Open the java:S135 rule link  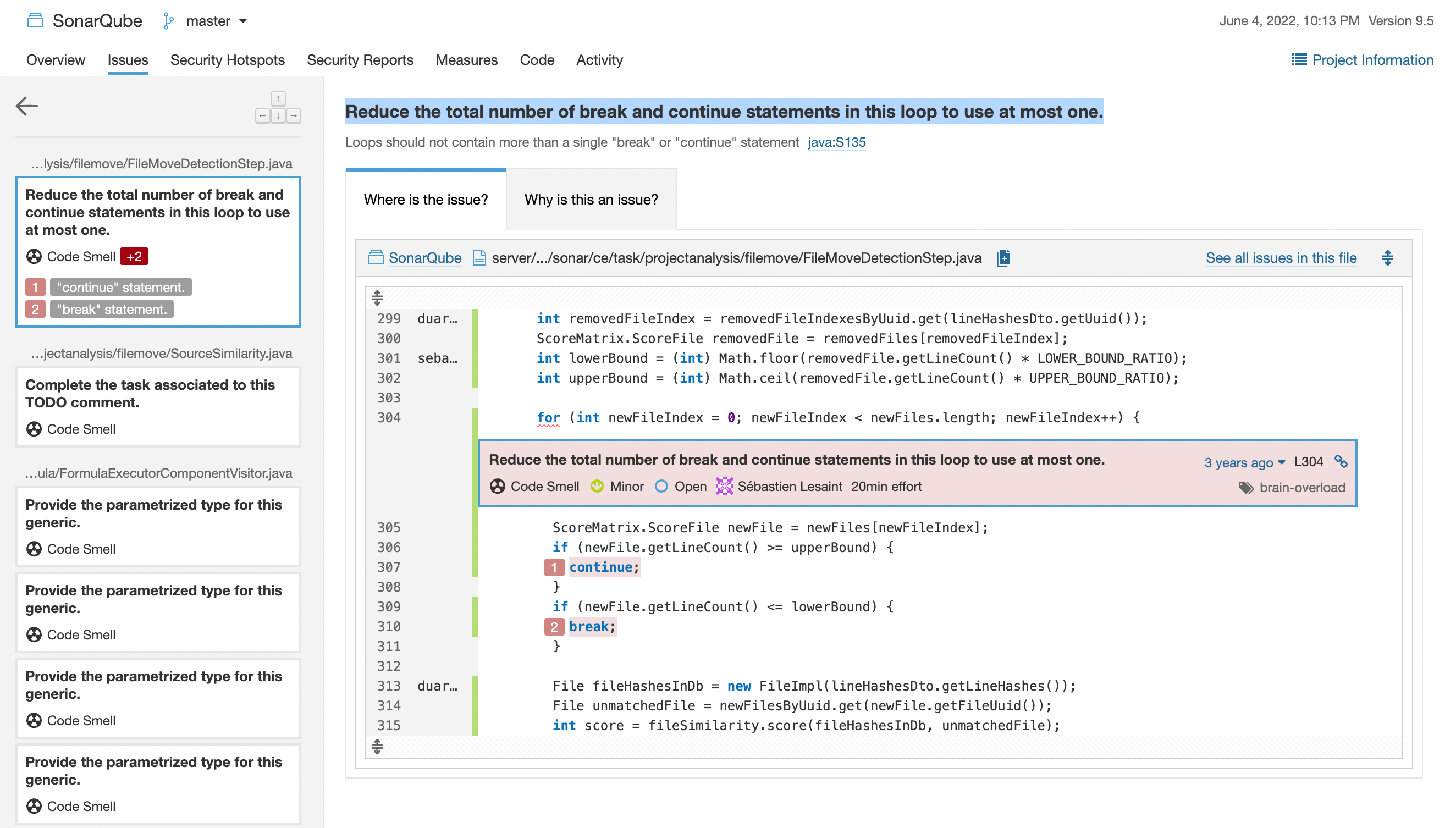pos(836,142)
